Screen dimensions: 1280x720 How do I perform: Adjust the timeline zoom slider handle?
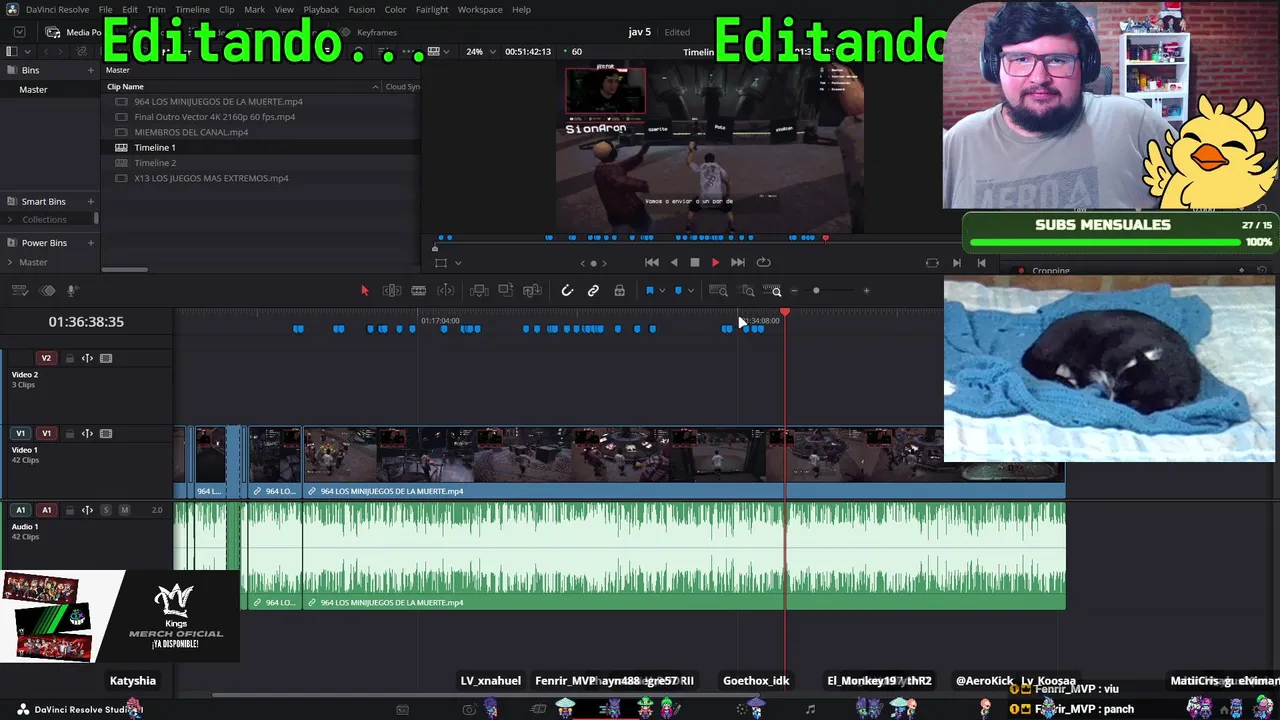click(816, 291)
